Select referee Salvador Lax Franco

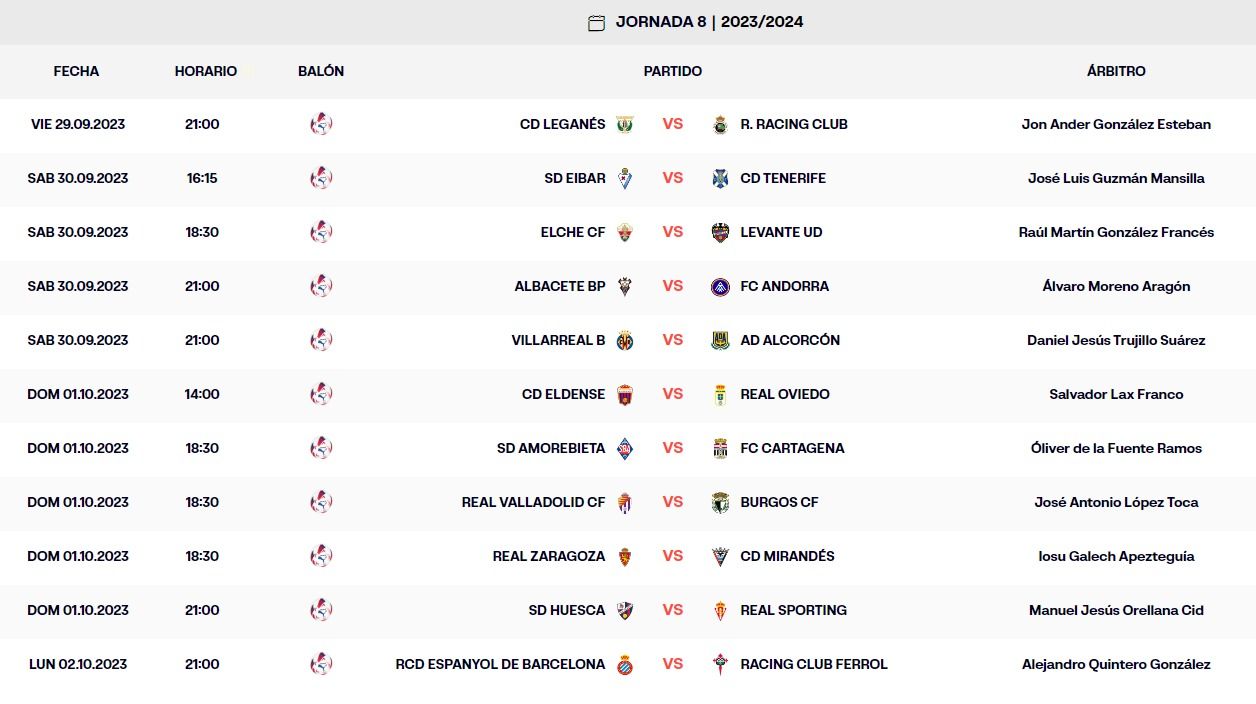point(1116,395)
